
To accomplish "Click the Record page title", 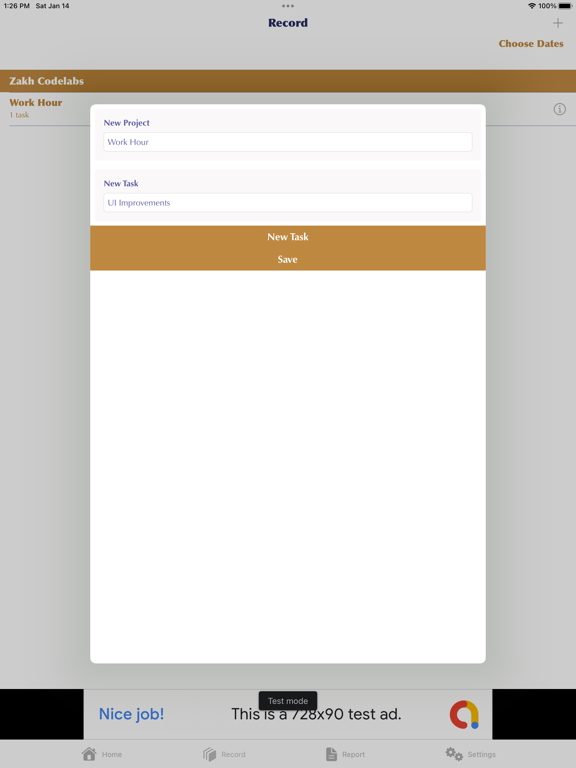I will [x=288, y=23].
